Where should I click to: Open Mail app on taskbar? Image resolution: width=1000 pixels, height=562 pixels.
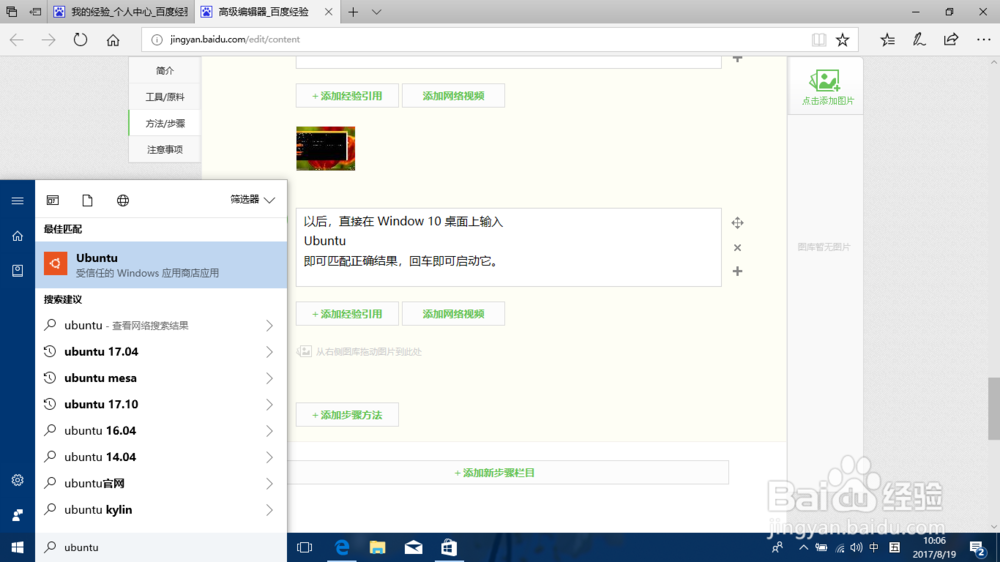pos(413,547)
